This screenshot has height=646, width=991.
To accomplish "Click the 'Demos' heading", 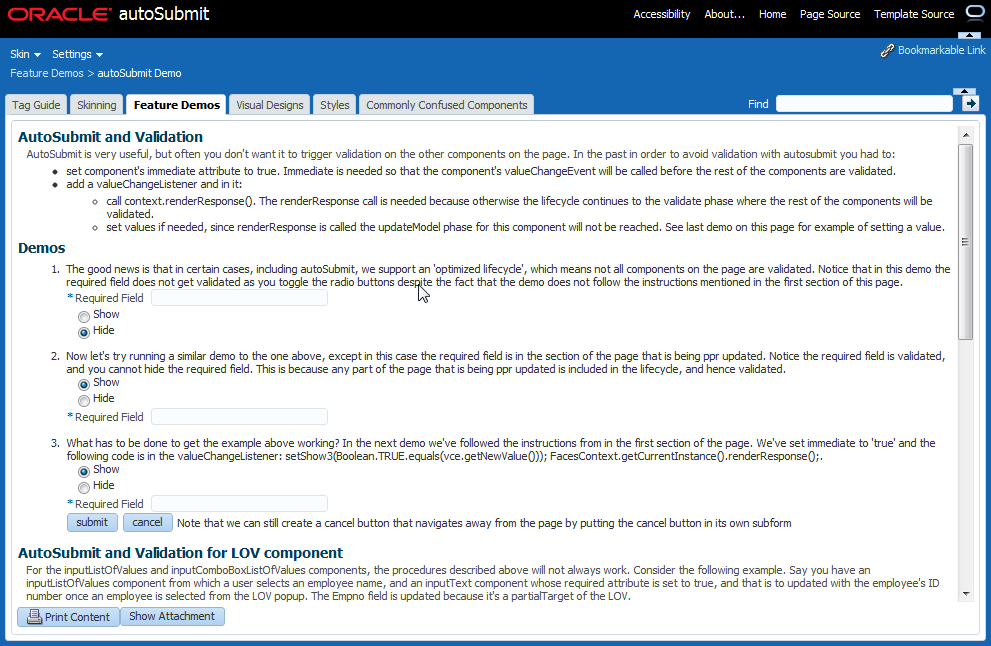I will [42, 248].
